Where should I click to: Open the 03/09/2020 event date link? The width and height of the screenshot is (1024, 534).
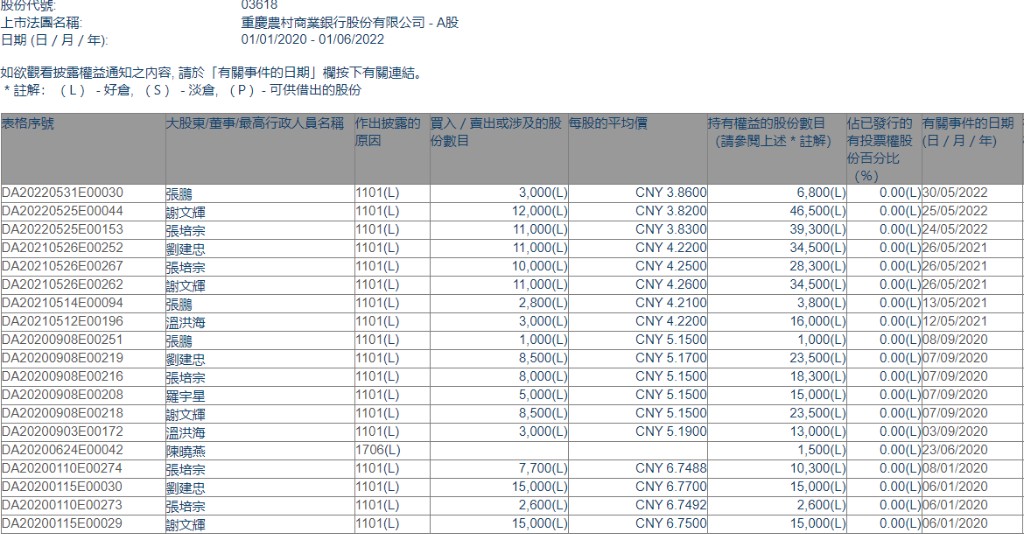pyautogui.click(x=955, y=432)
